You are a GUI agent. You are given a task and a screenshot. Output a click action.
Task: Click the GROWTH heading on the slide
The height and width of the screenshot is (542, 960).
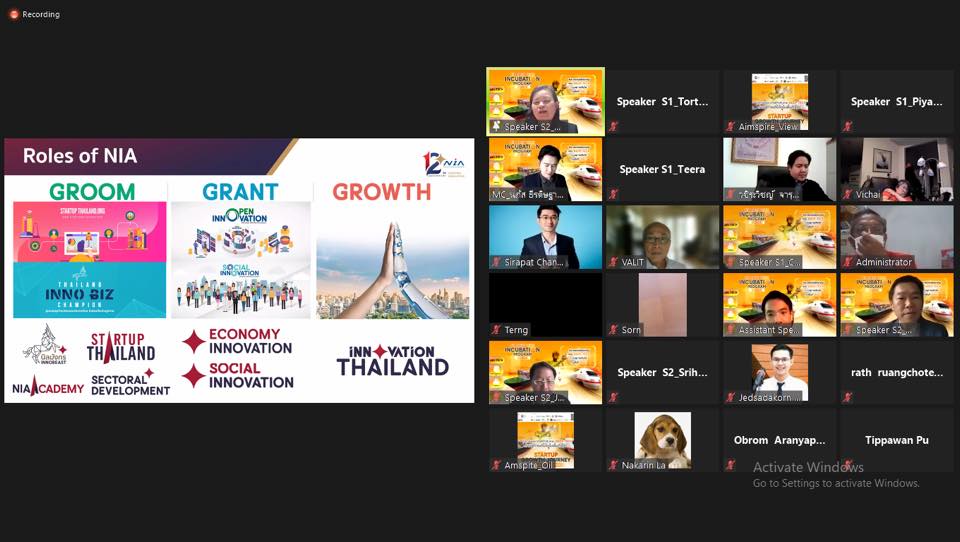tap(381, 192)
